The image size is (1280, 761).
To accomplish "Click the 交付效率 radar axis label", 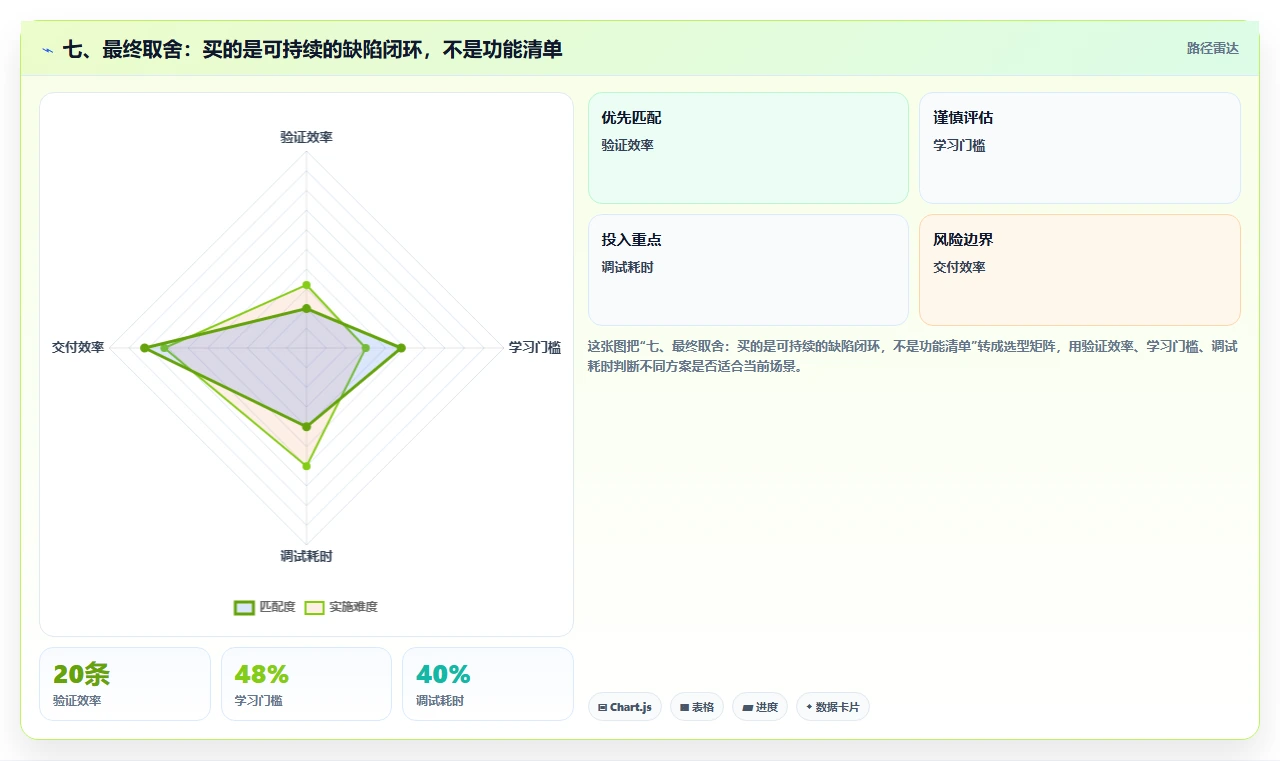I will (78, 347).
